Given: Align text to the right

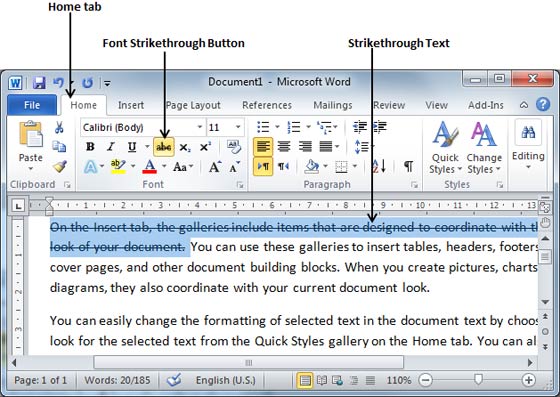Looking at the screenshot, I should coord(305,146).
